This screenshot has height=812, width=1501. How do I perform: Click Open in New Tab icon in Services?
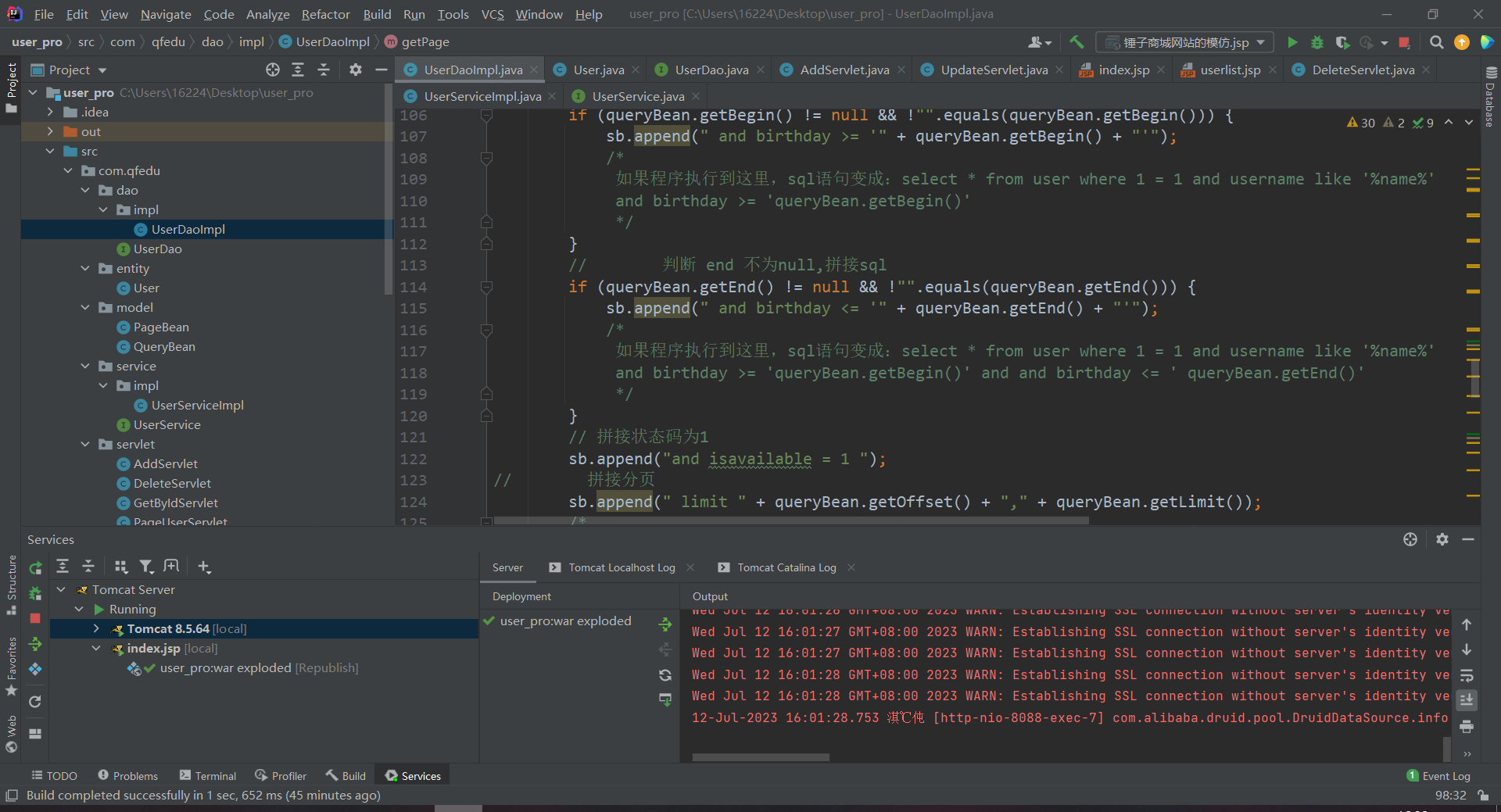point(171,566)
